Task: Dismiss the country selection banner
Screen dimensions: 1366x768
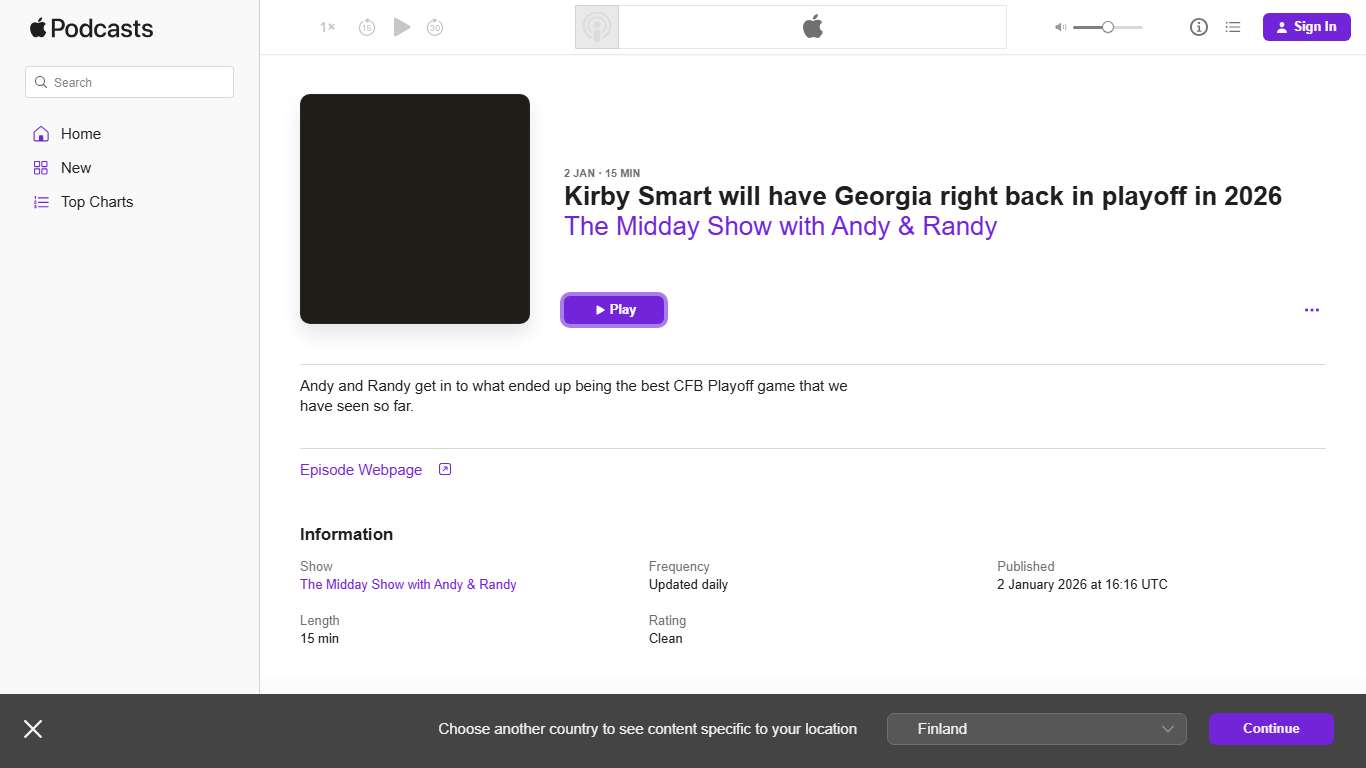Action: click(x=32, y=729)
